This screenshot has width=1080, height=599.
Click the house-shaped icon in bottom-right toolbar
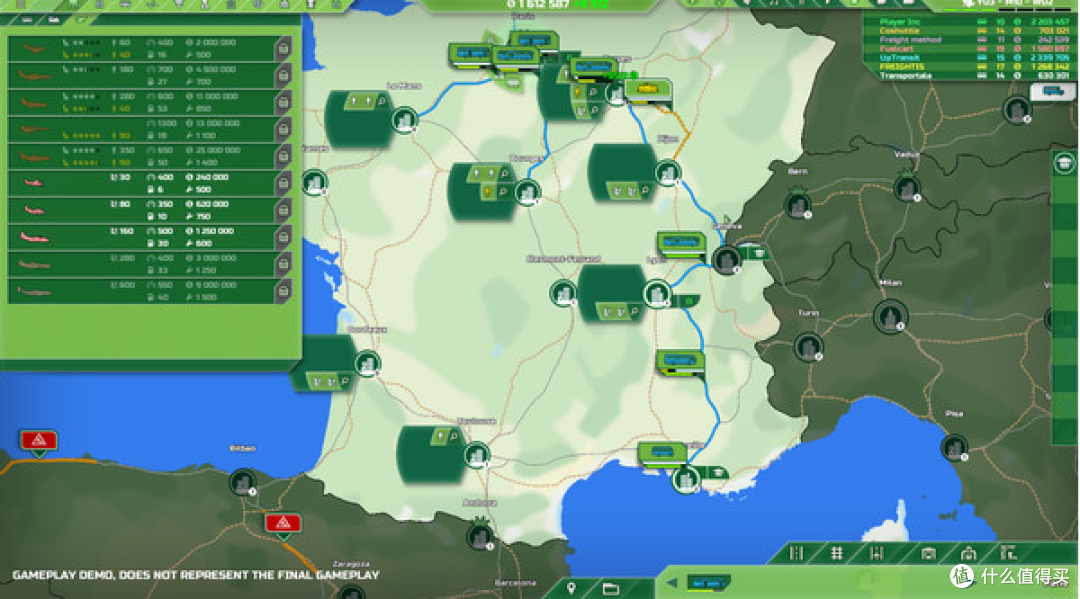pyautogui.click(x=968, y=553)
